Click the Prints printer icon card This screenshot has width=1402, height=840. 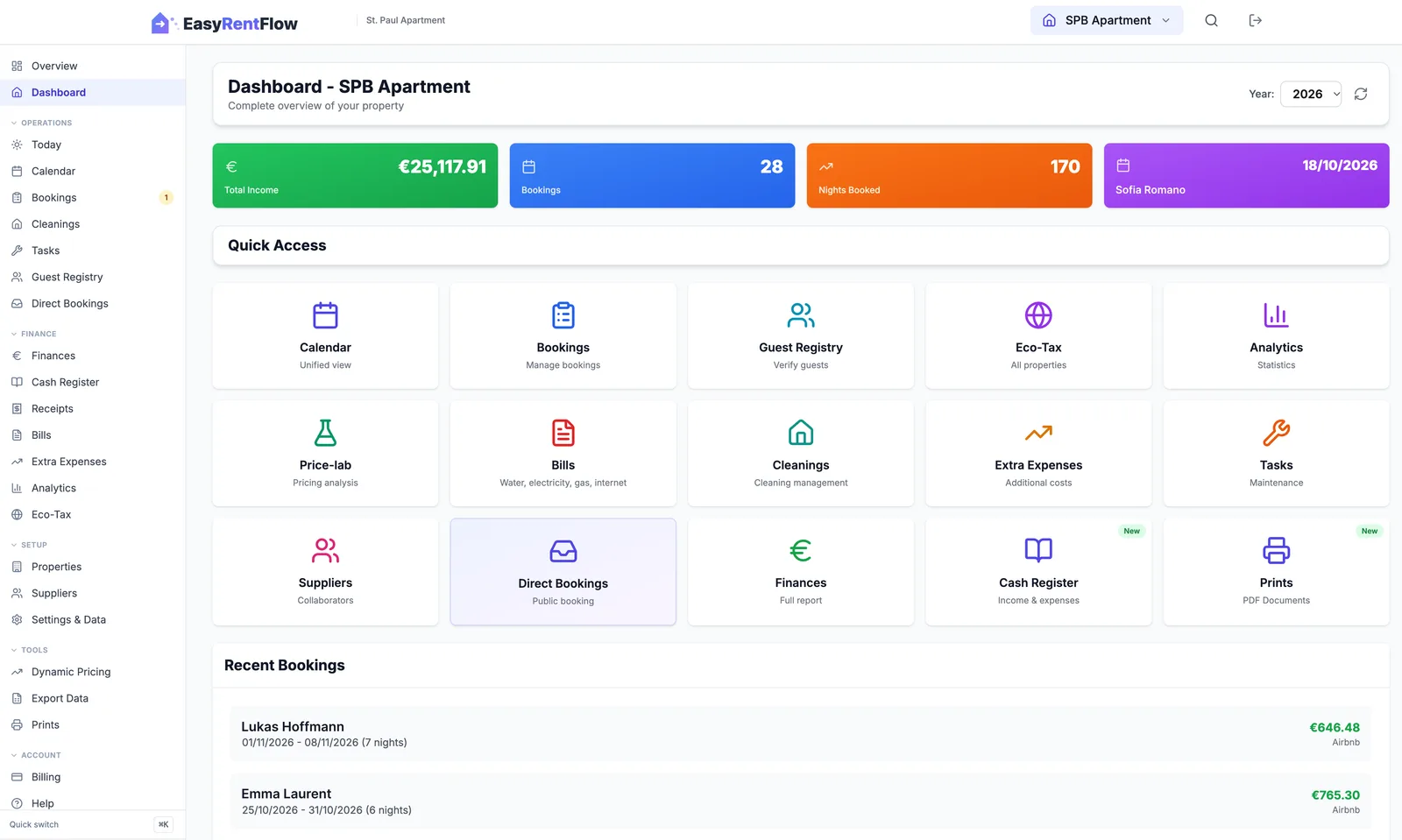(x=1276, y=550)
